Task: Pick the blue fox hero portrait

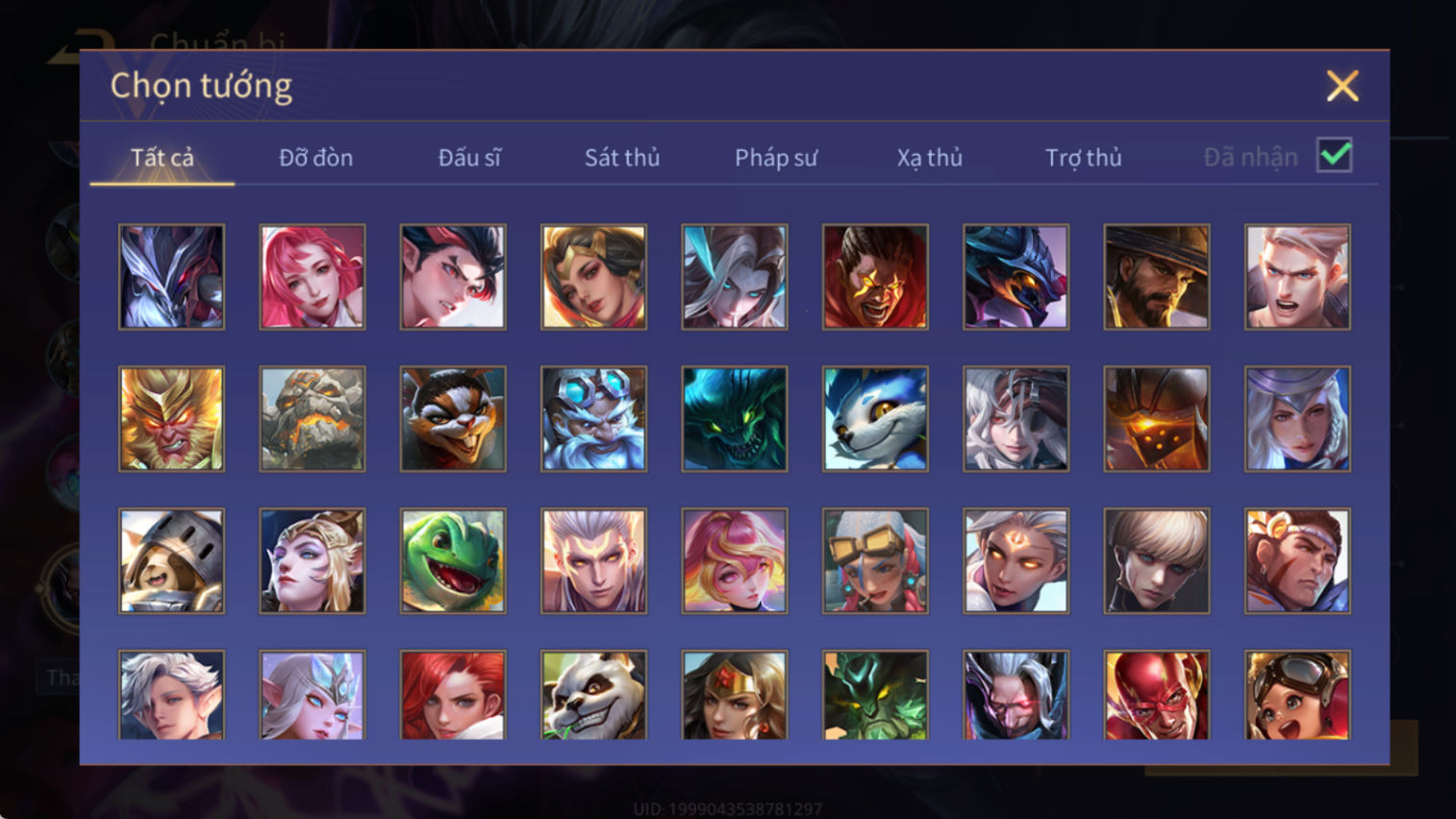Action: coord(875,419)
